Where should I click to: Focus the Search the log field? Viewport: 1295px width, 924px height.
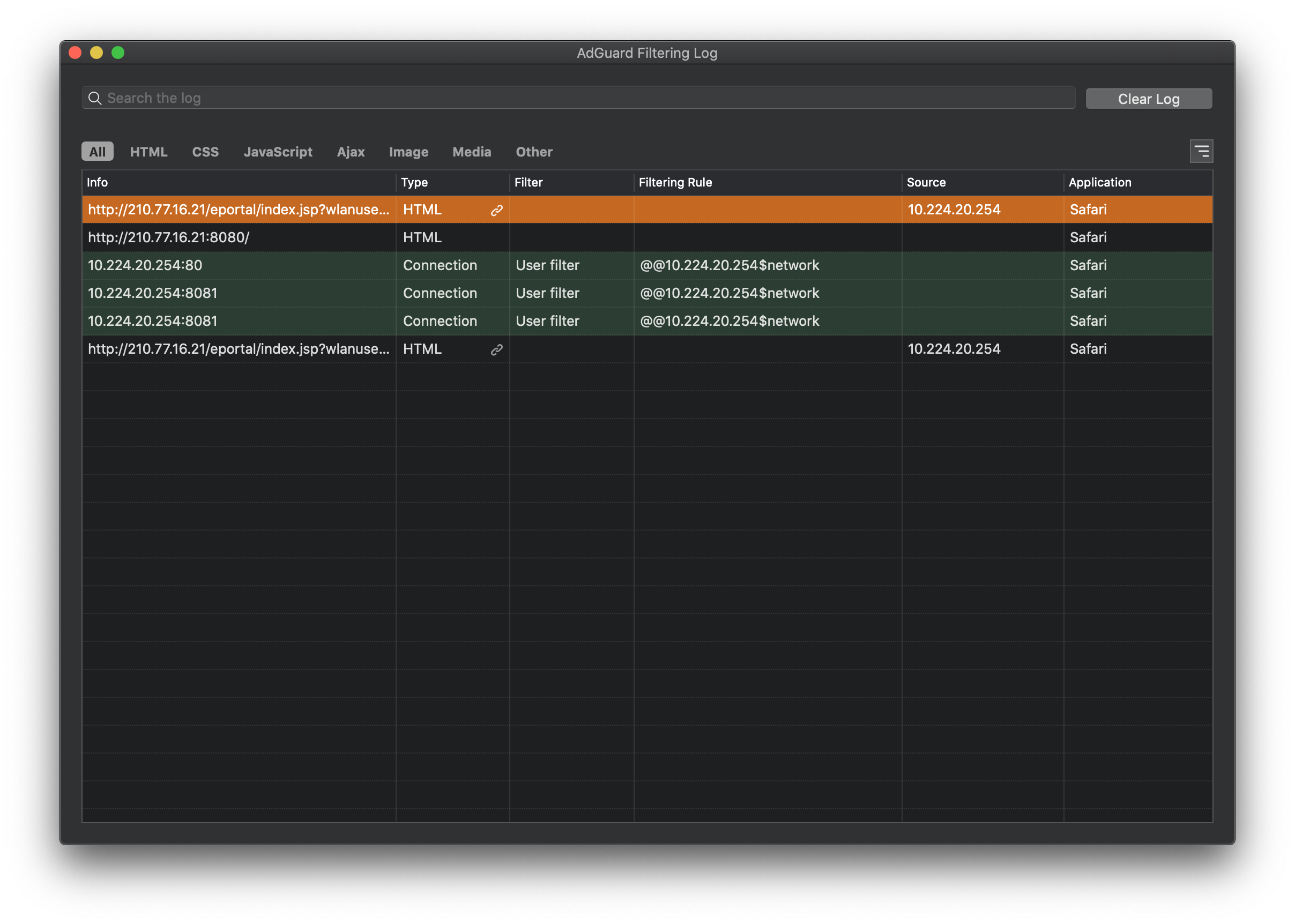(x=580, y=99)
